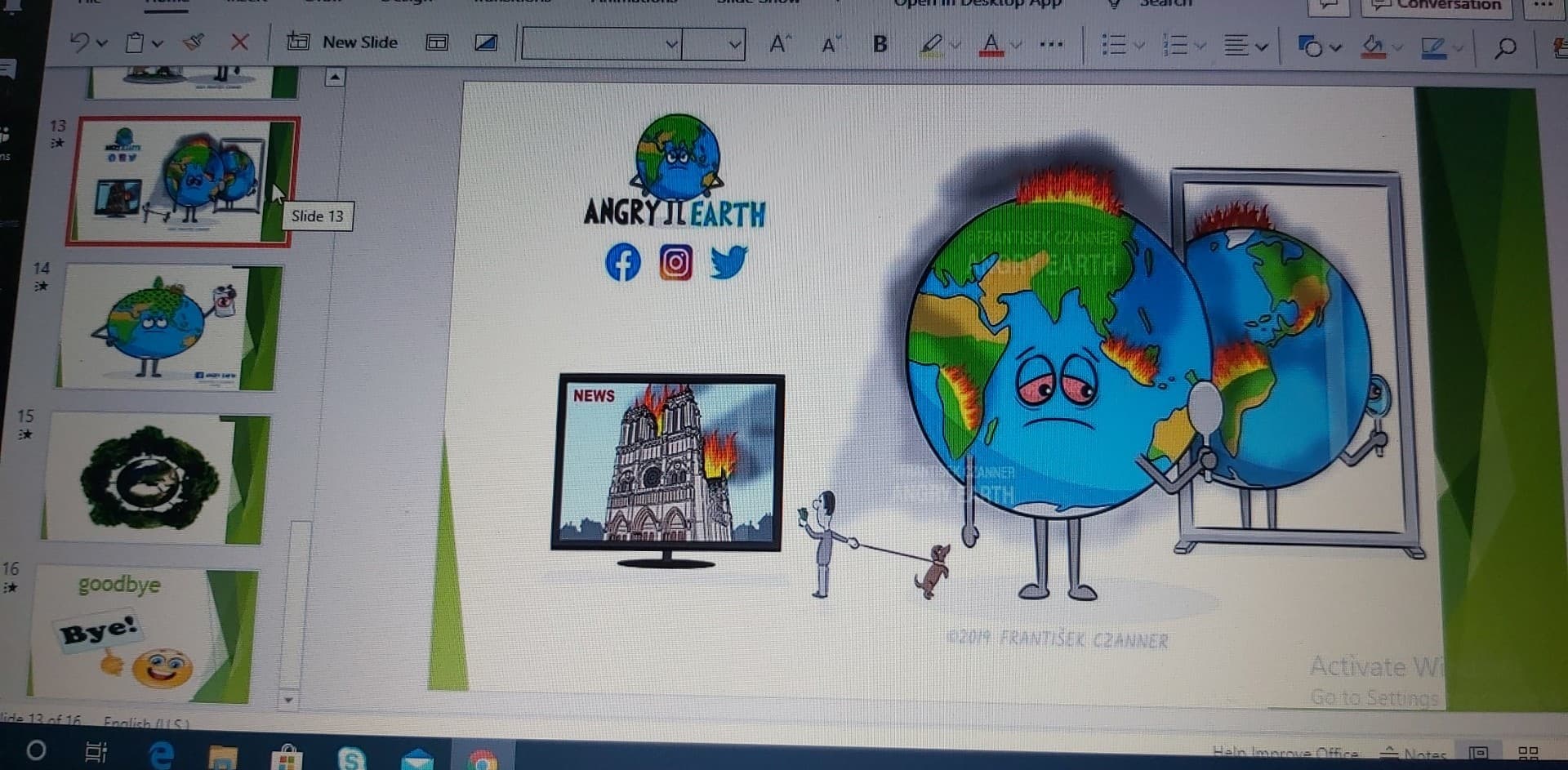The width and height of the screenshot is (1568, 770).
Task: Click the Shape Outline pen icon
Action: click(1433, 48)
